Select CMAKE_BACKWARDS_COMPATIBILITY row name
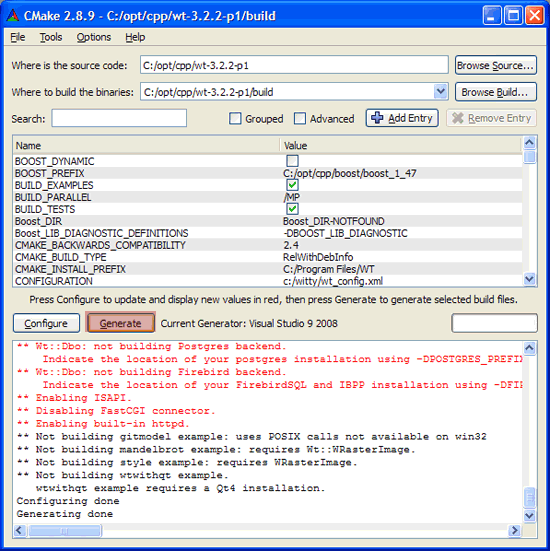This screenshot has height=551, width=550. pyautogui.click(x=100, y=245)
